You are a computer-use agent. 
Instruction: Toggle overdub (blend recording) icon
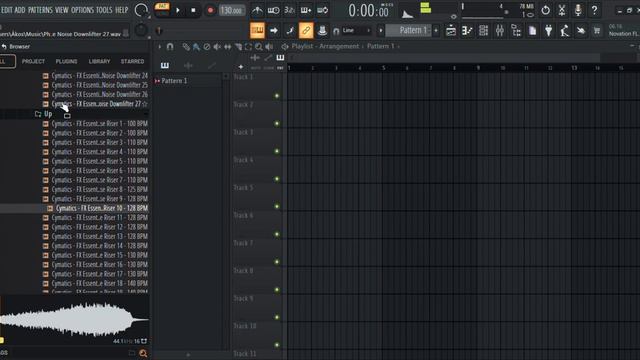pos(306,10)
